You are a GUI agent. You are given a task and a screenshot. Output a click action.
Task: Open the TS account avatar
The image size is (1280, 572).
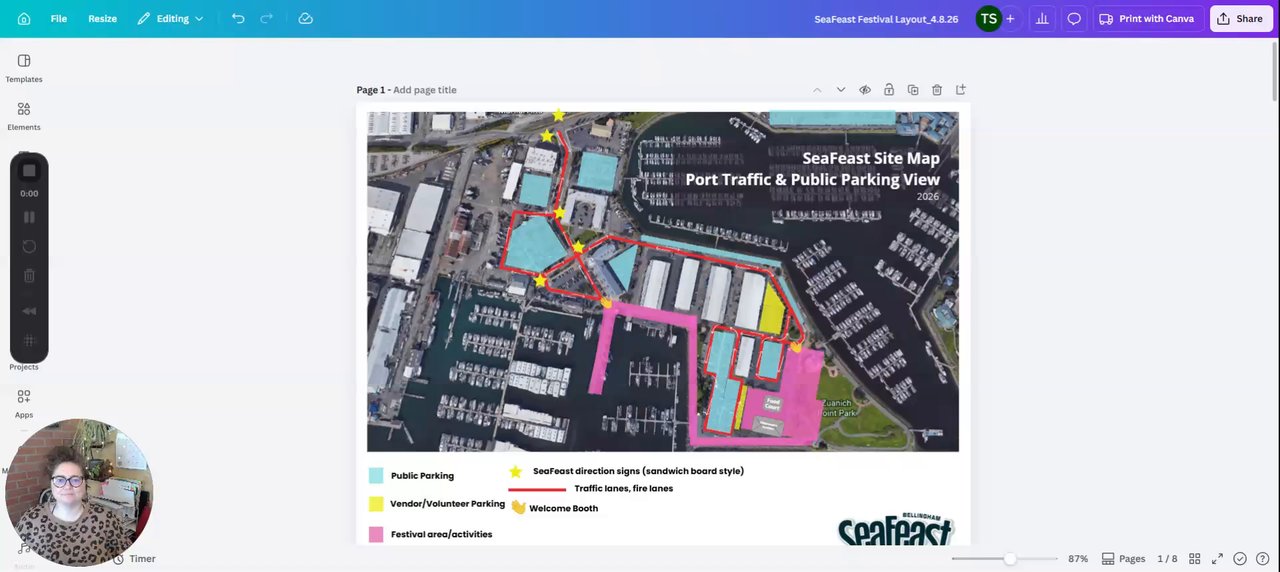click(x=988, y=19)
